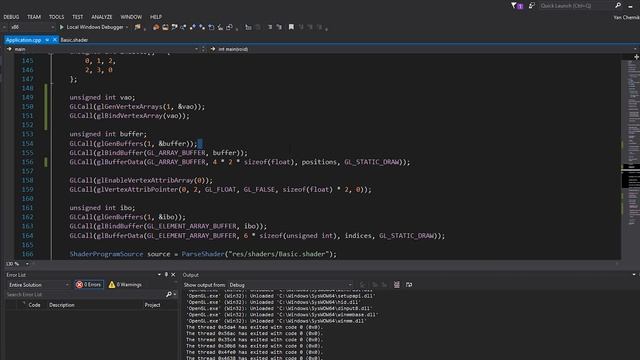Toggle the 0 Errors filter
This screenshot has width=640, height=360.
pyautogui.click(x=89, y=284)
